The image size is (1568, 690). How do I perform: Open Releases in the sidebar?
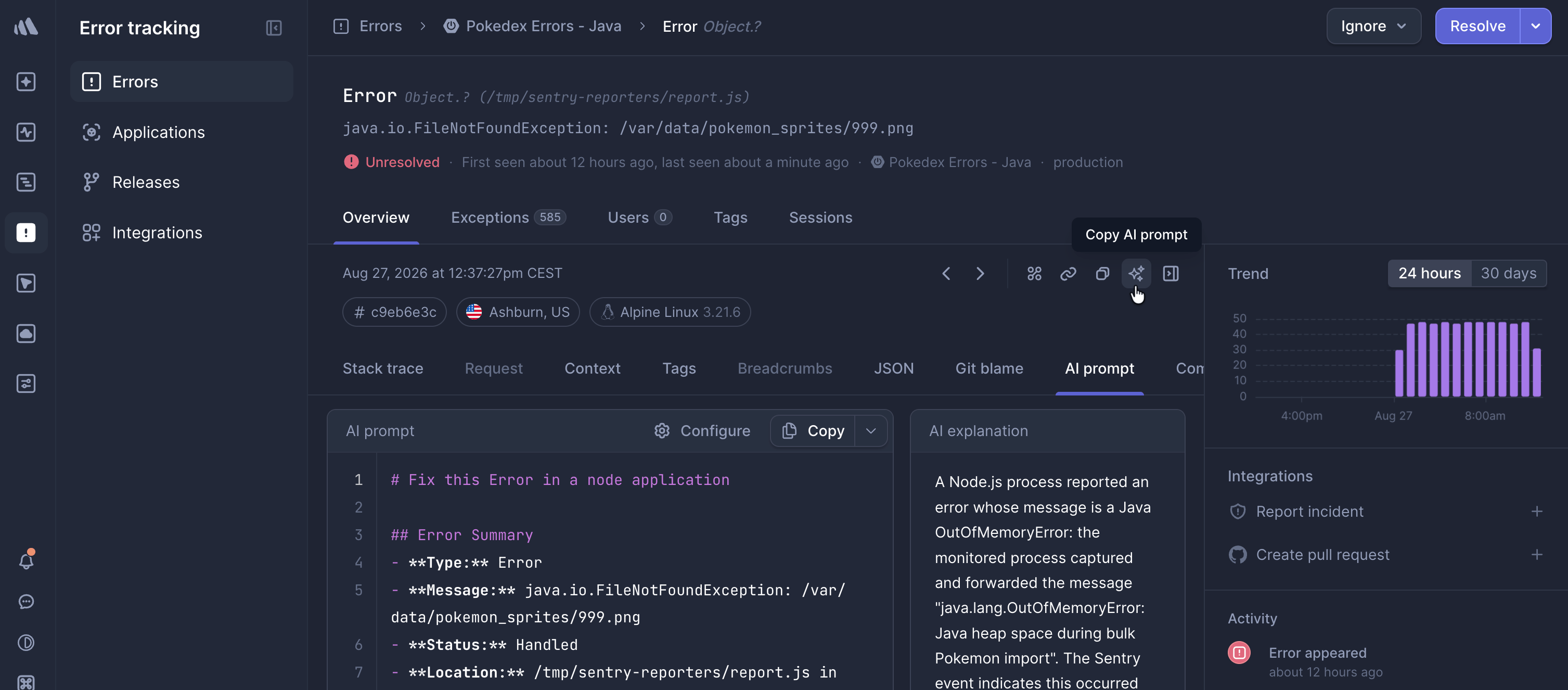pyautogui.click(x=182, y=182)
